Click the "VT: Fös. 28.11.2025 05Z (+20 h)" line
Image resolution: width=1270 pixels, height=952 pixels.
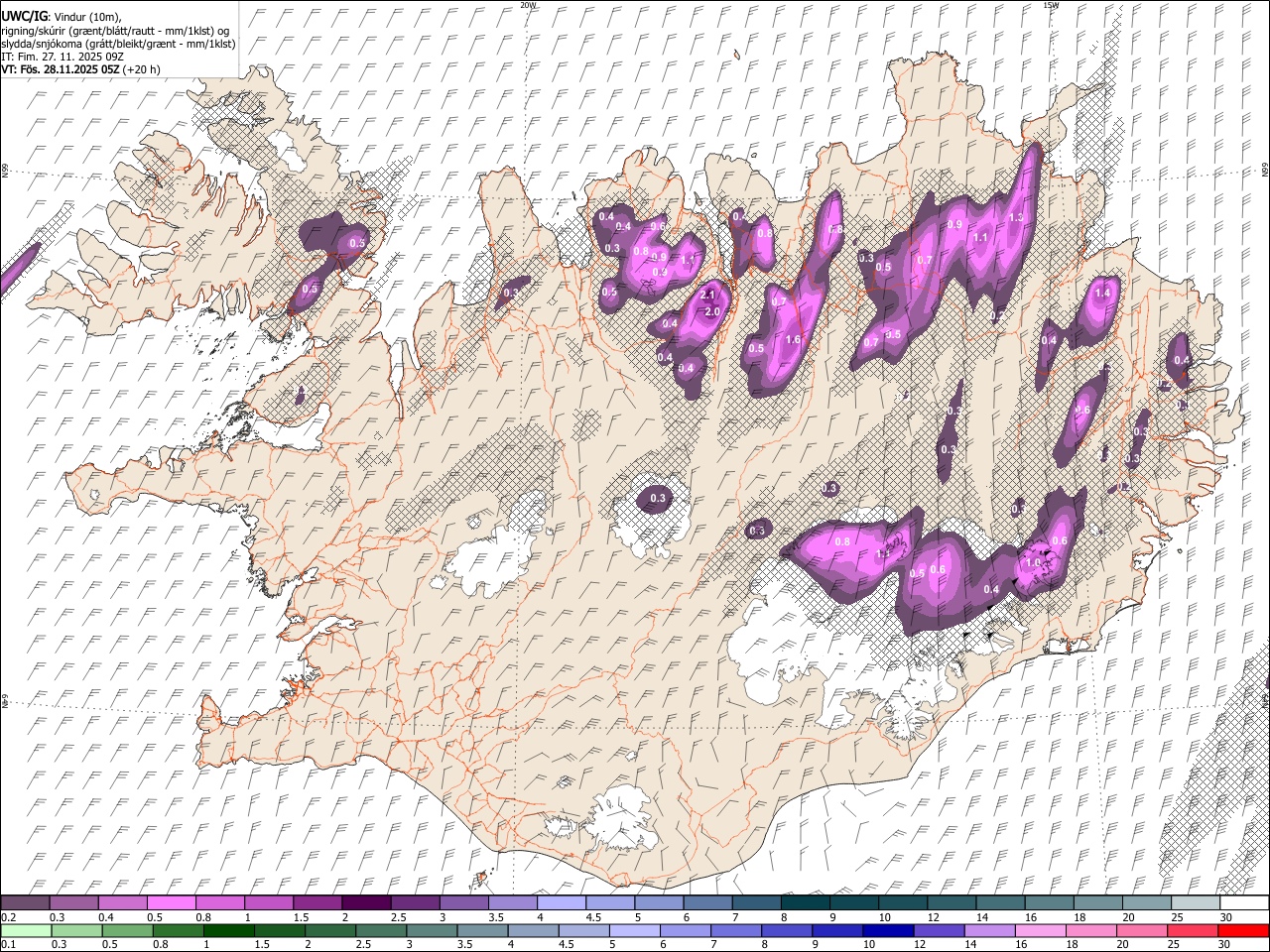80,69
